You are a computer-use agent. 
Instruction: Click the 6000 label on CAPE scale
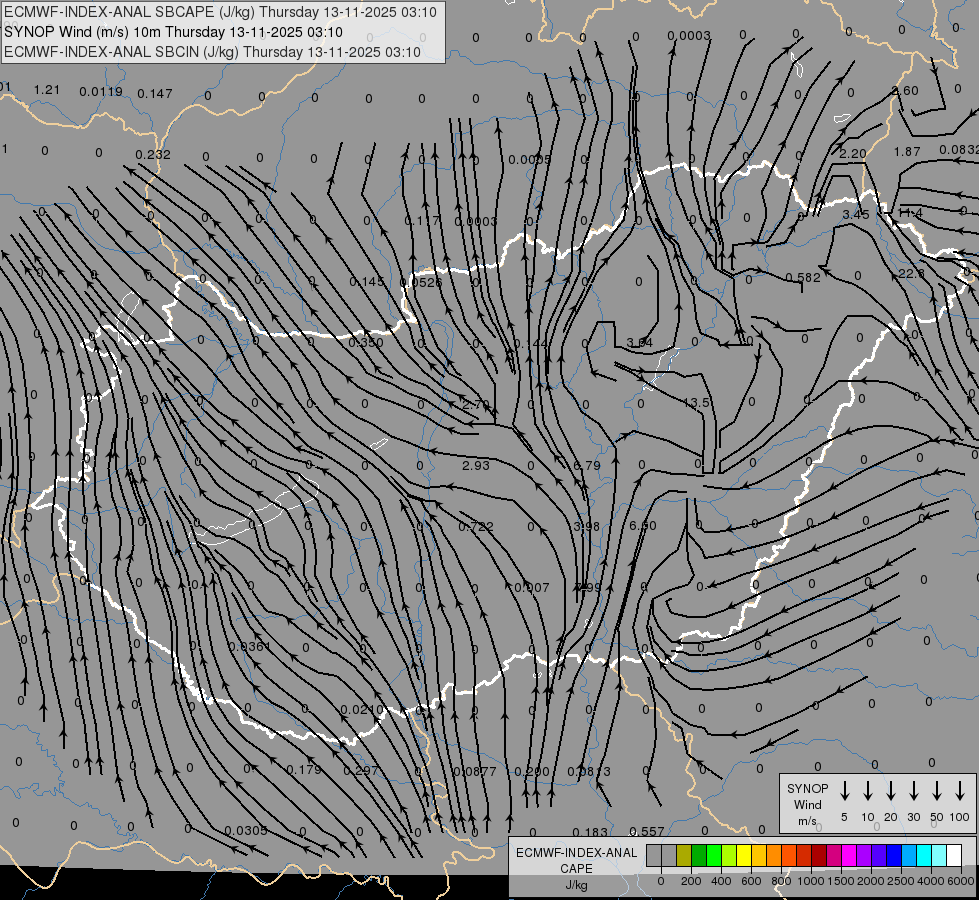[x=961, y=881]
